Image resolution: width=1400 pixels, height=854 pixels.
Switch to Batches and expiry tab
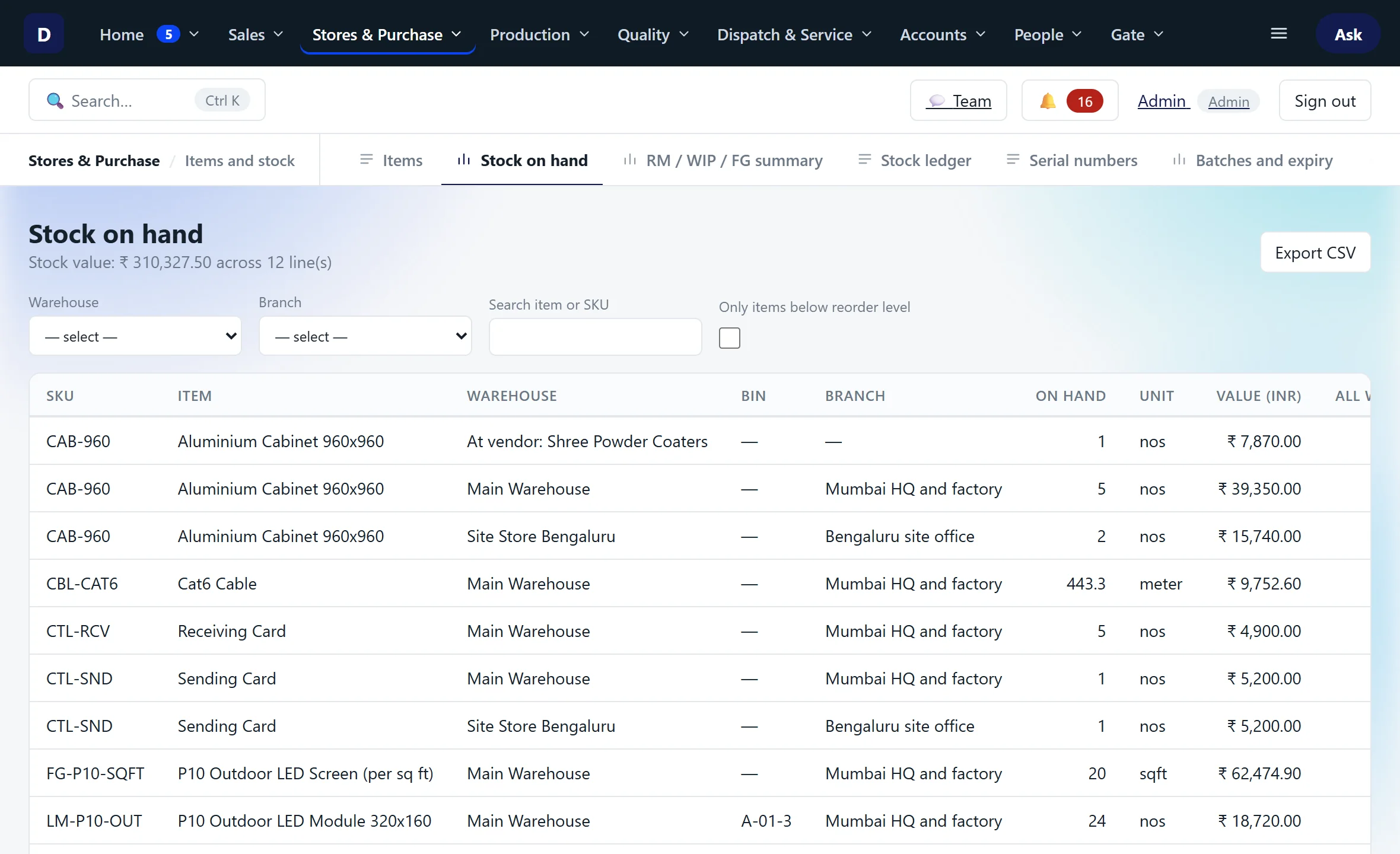(x=1253, y=160)
